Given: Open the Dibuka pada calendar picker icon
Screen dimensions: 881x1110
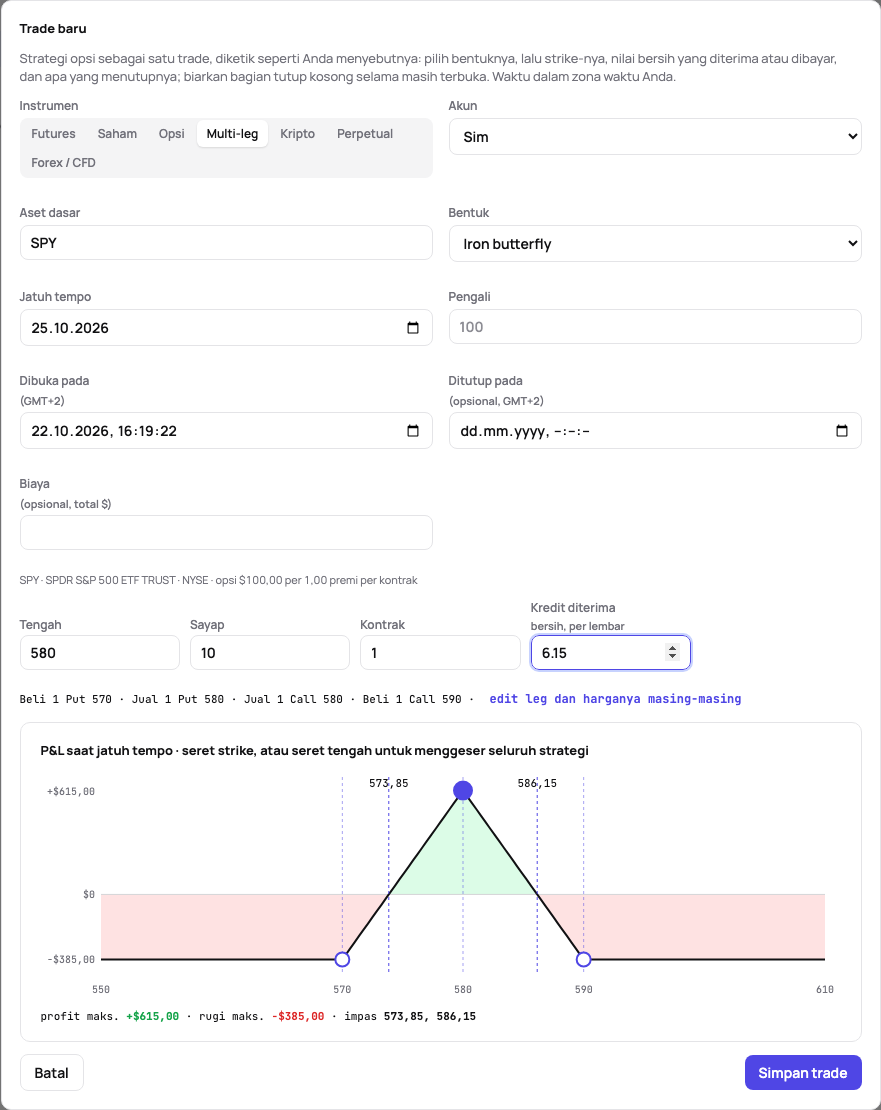Looking at the screenshot, I should pos(413,431).
